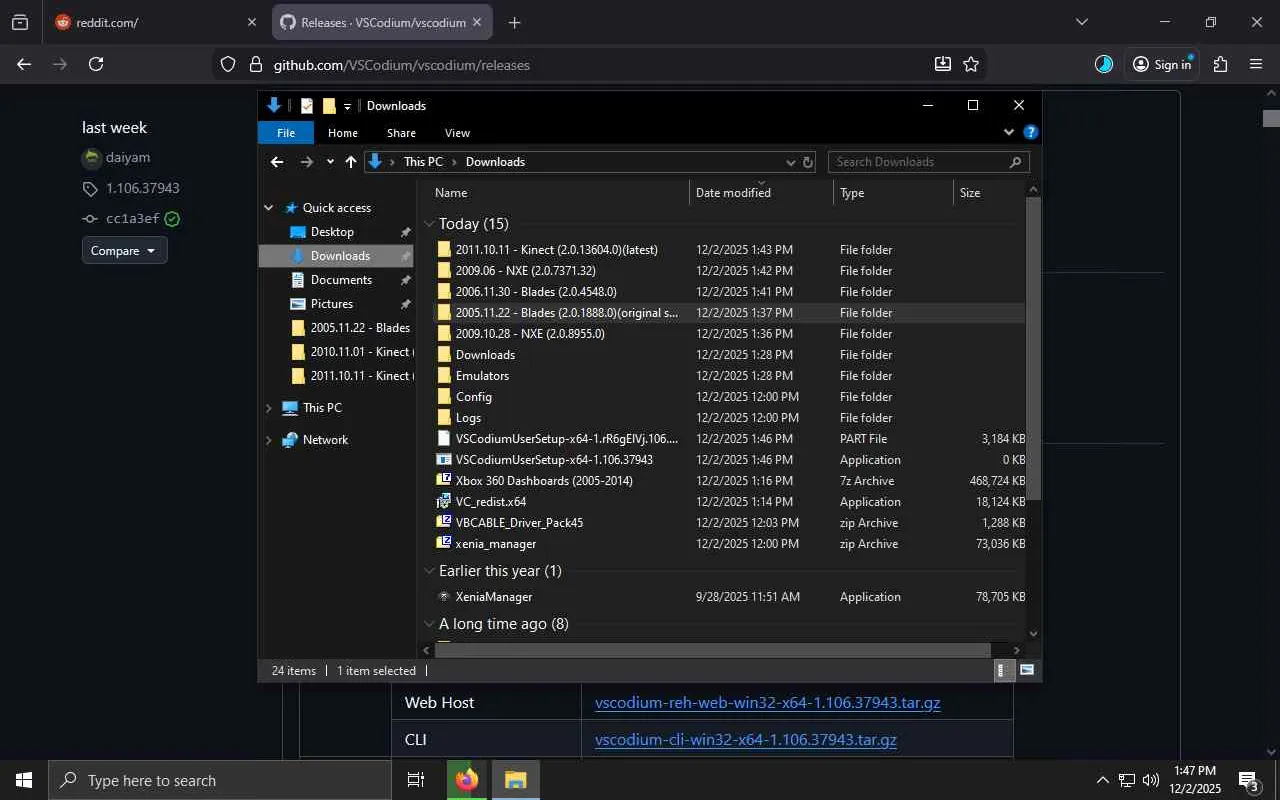Click the File Explorer taskbar icon

pyautogui.click(x=515, y=780)
